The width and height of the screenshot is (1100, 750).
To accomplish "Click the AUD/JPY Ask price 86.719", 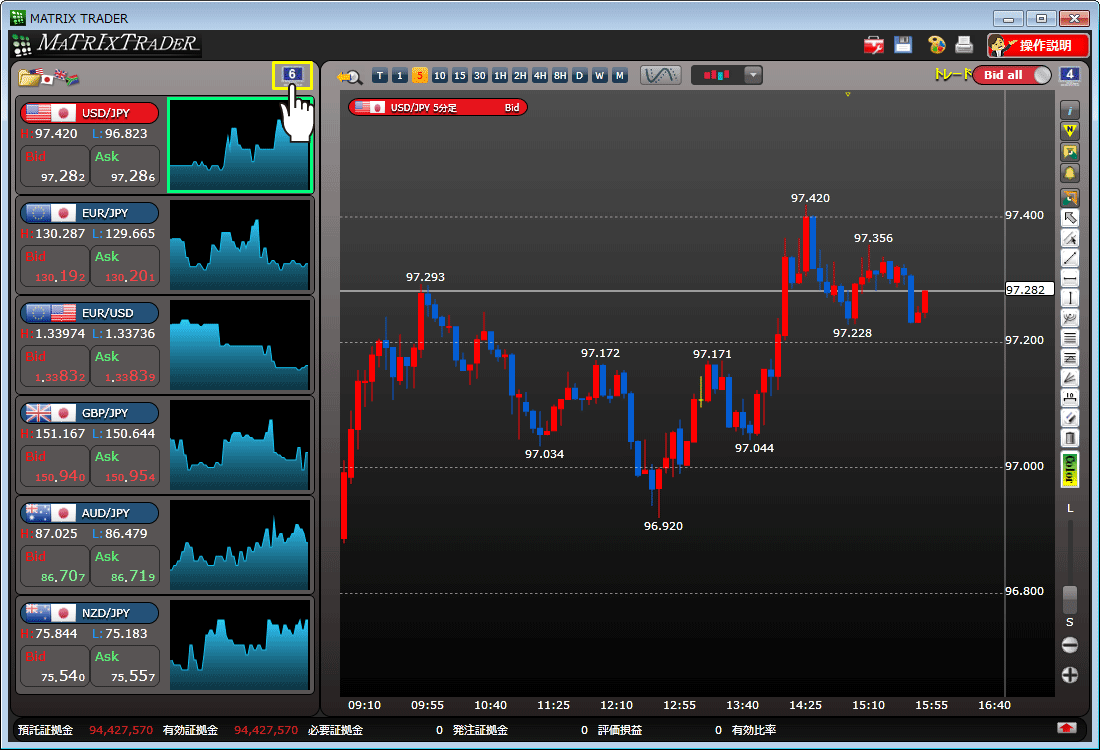I will tap(125, 567).
